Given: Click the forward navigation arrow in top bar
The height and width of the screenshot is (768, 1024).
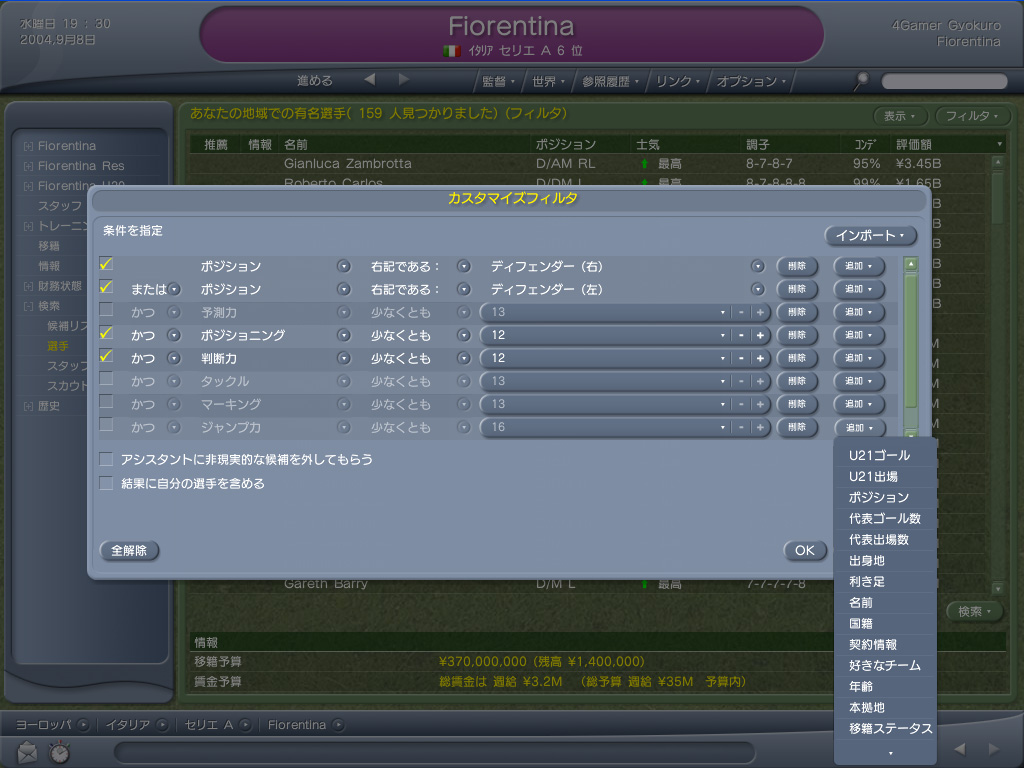Looking at the screenshot, I should 404,80.
